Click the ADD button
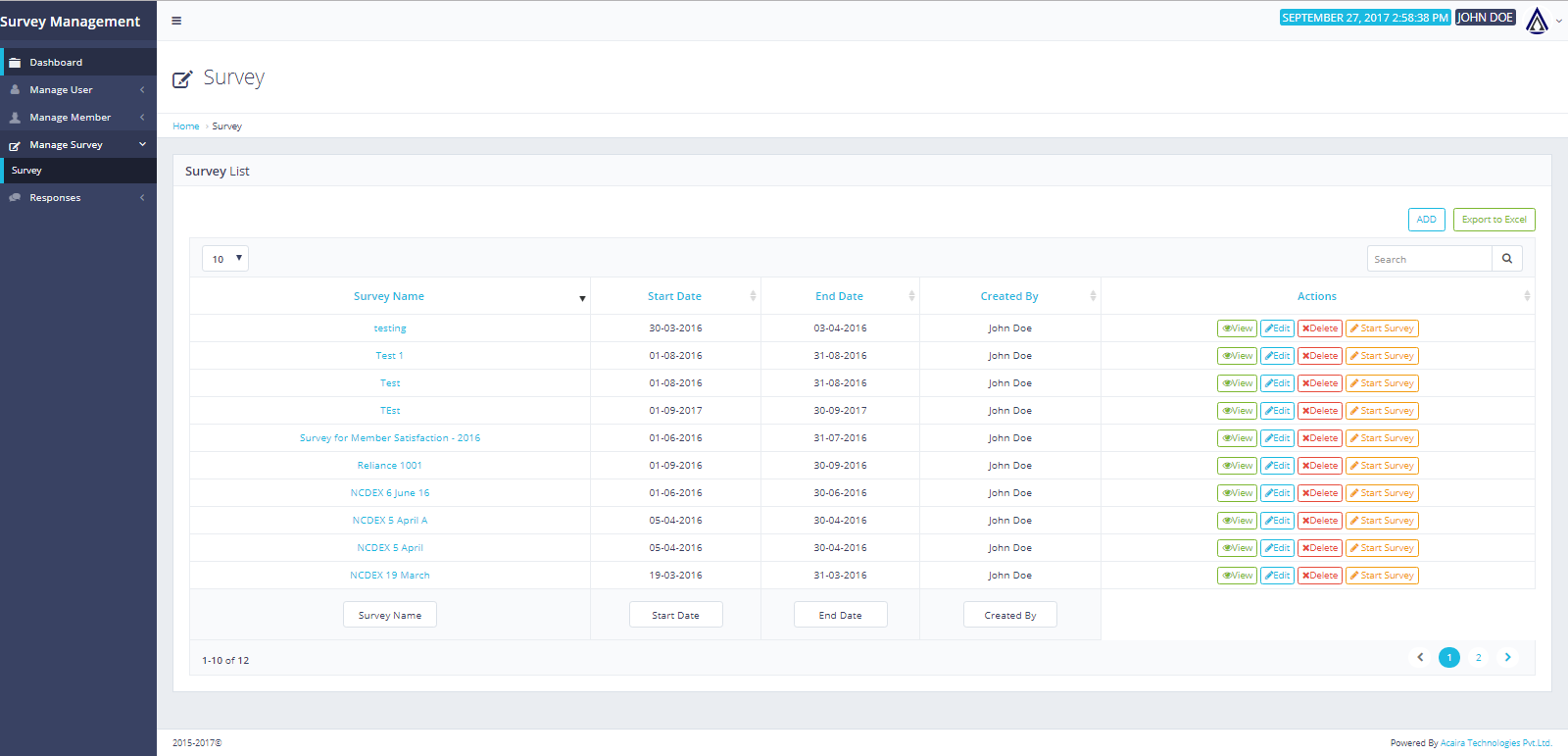The image size is (1568, 756). click(x=1426, y=220)
